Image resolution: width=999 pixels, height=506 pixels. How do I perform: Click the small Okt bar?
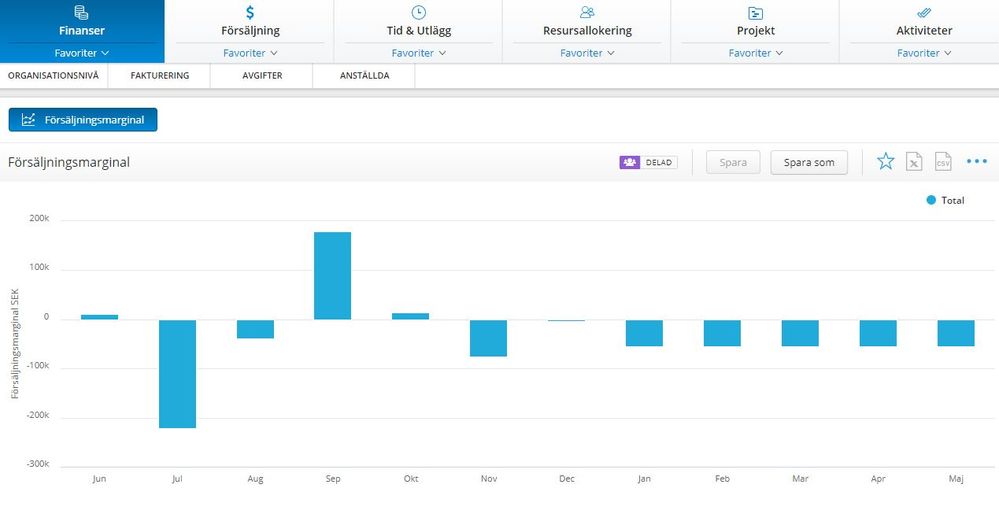tap(410, 316)
